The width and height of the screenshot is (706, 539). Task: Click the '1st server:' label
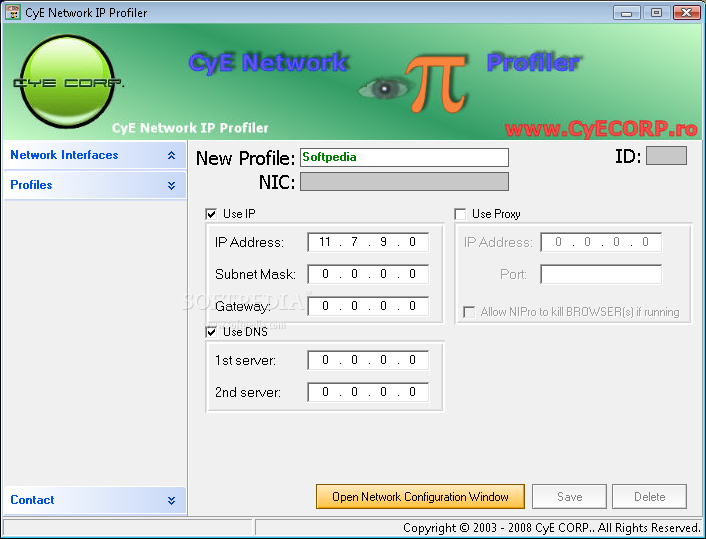point(245,360)
